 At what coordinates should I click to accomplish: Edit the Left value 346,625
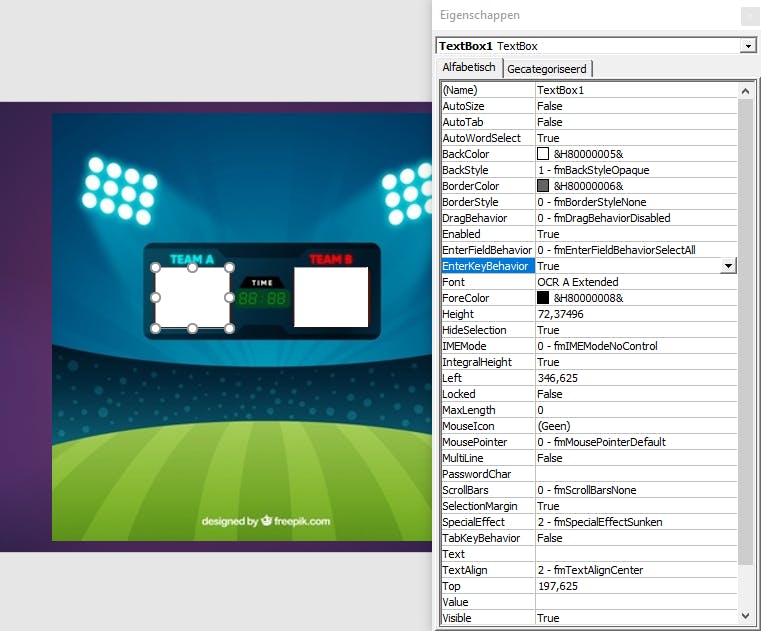(636, 379)
